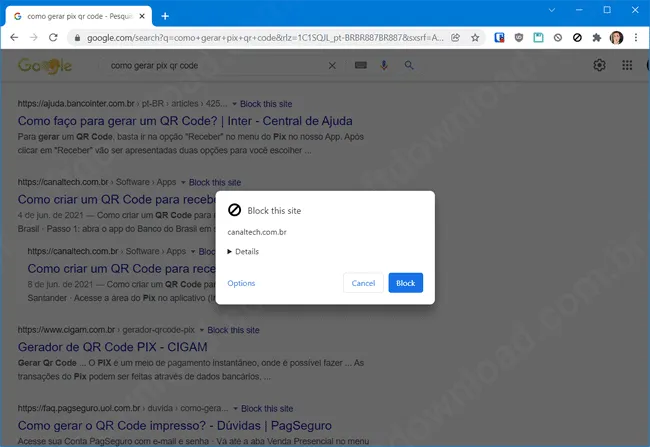Open the Extensions puzzle piece menu
650x447 pixels.
click(597, 38)
